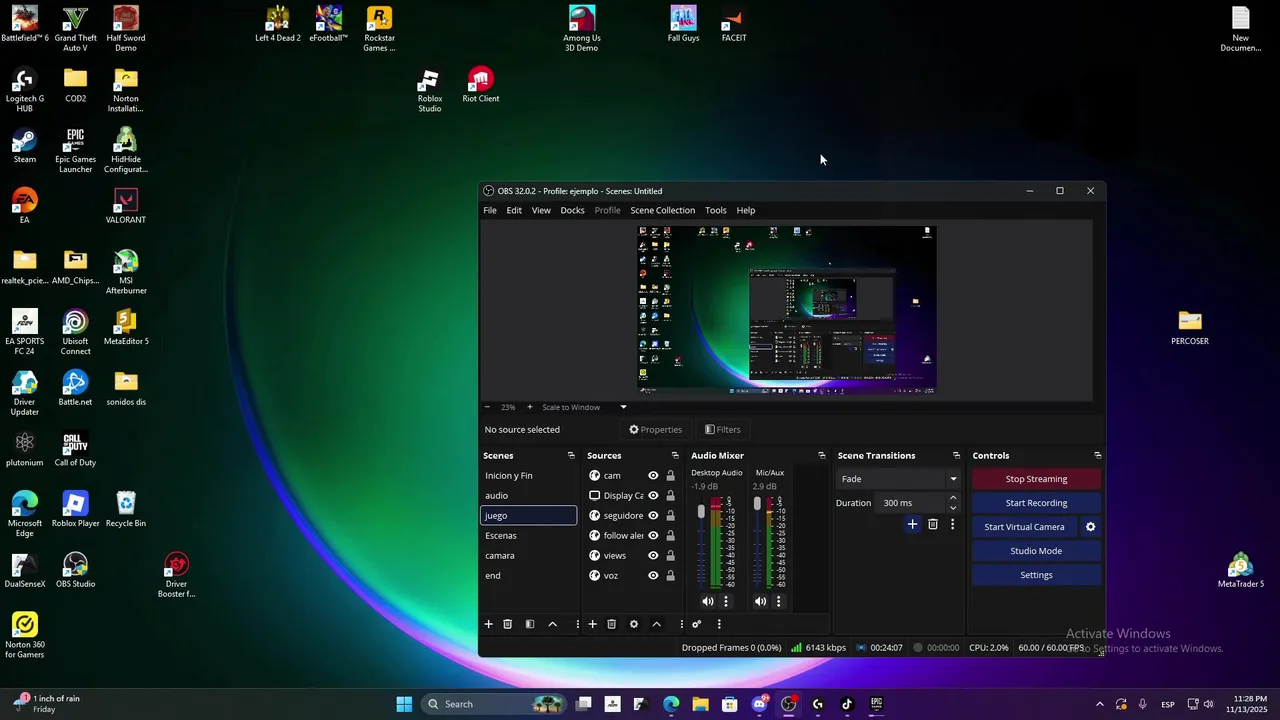The image size is (1280, 720).
Task: Lock the voz source
Action: (x=670, y=576)
